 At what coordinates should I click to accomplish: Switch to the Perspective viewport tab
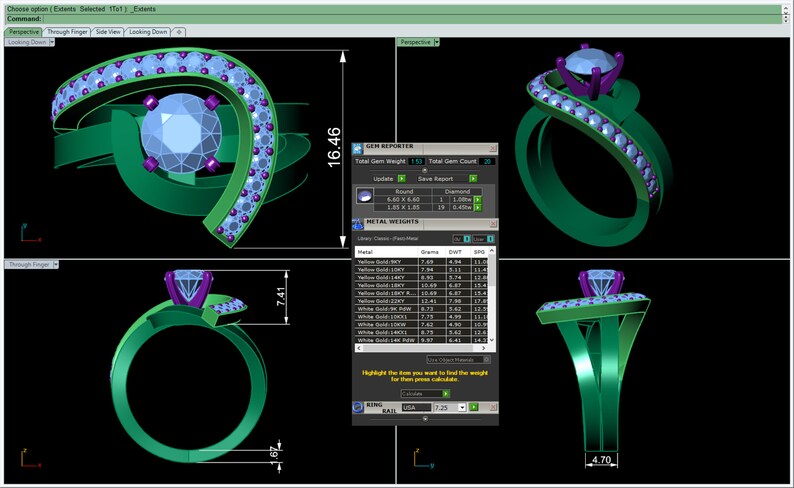pyautogui.click(x=23, y=32)
